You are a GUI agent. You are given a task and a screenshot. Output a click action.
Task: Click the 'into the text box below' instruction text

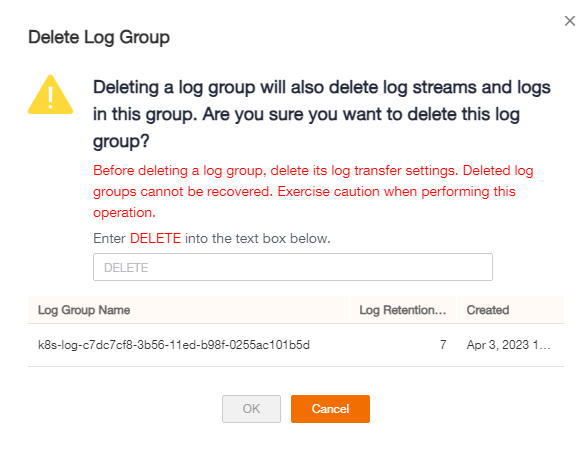(258, 238)
